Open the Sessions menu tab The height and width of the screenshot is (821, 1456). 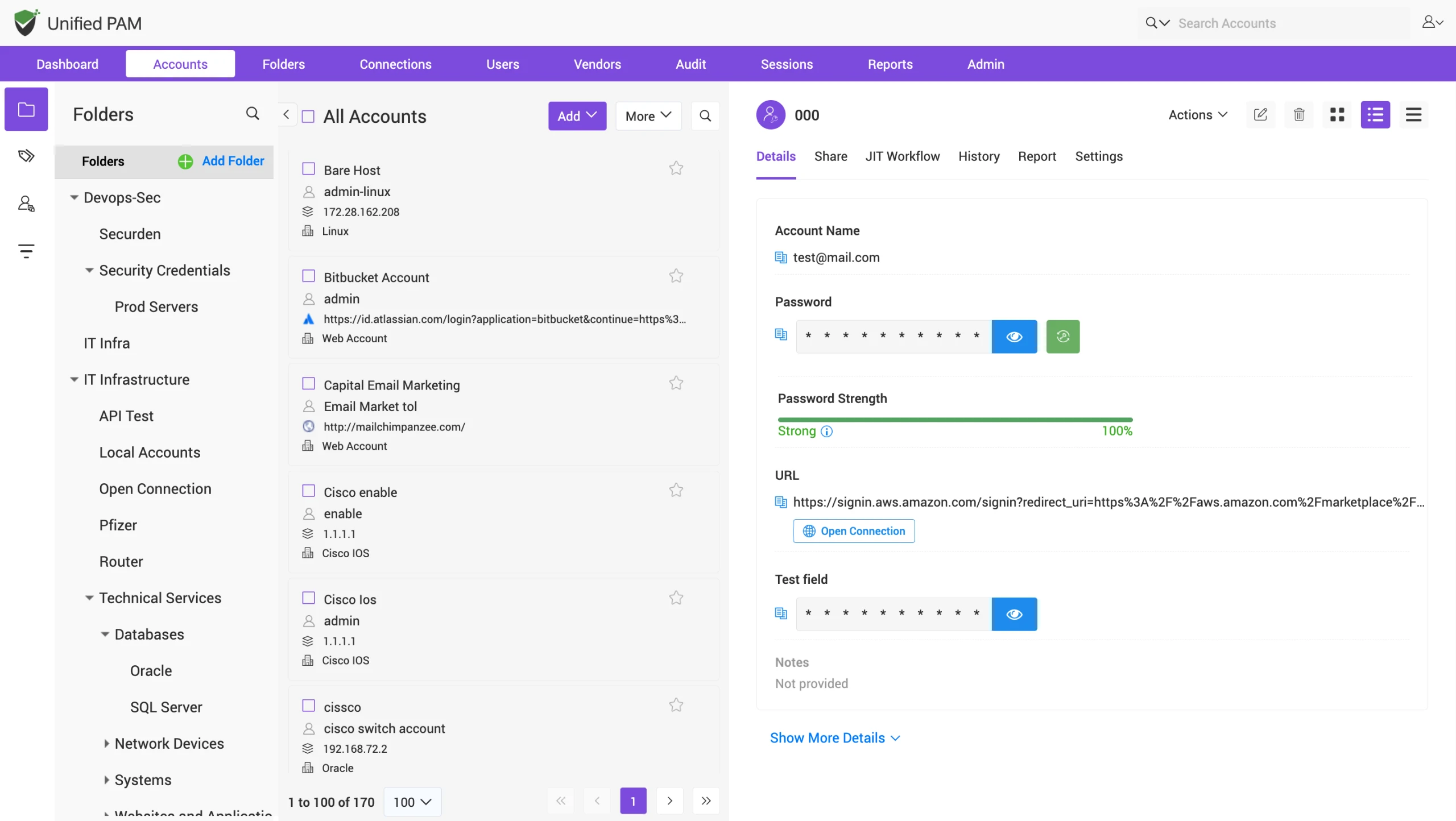787,64
